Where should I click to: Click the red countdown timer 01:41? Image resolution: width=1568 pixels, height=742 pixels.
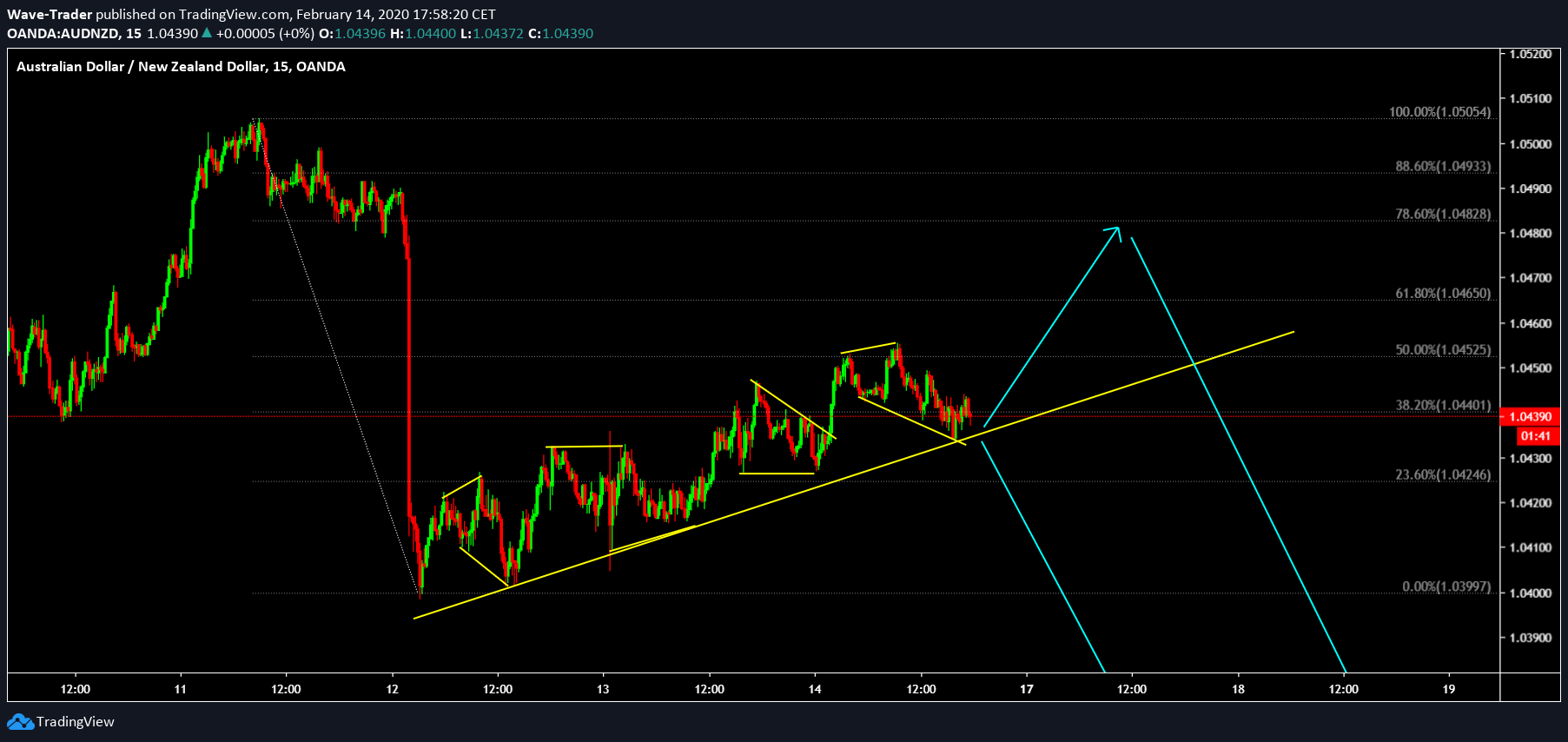point(1536,436)
